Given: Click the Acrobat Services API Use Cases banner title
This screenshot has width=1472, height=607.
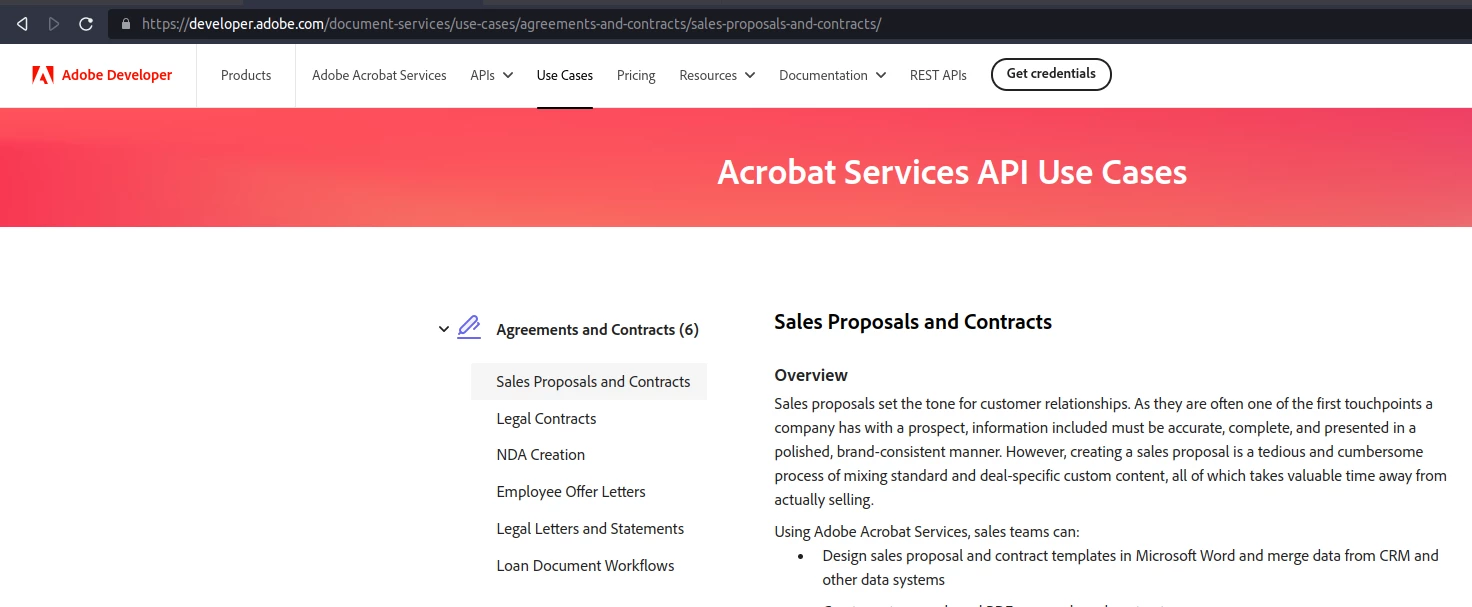Looking at the screenshot, I should point(952,172).
